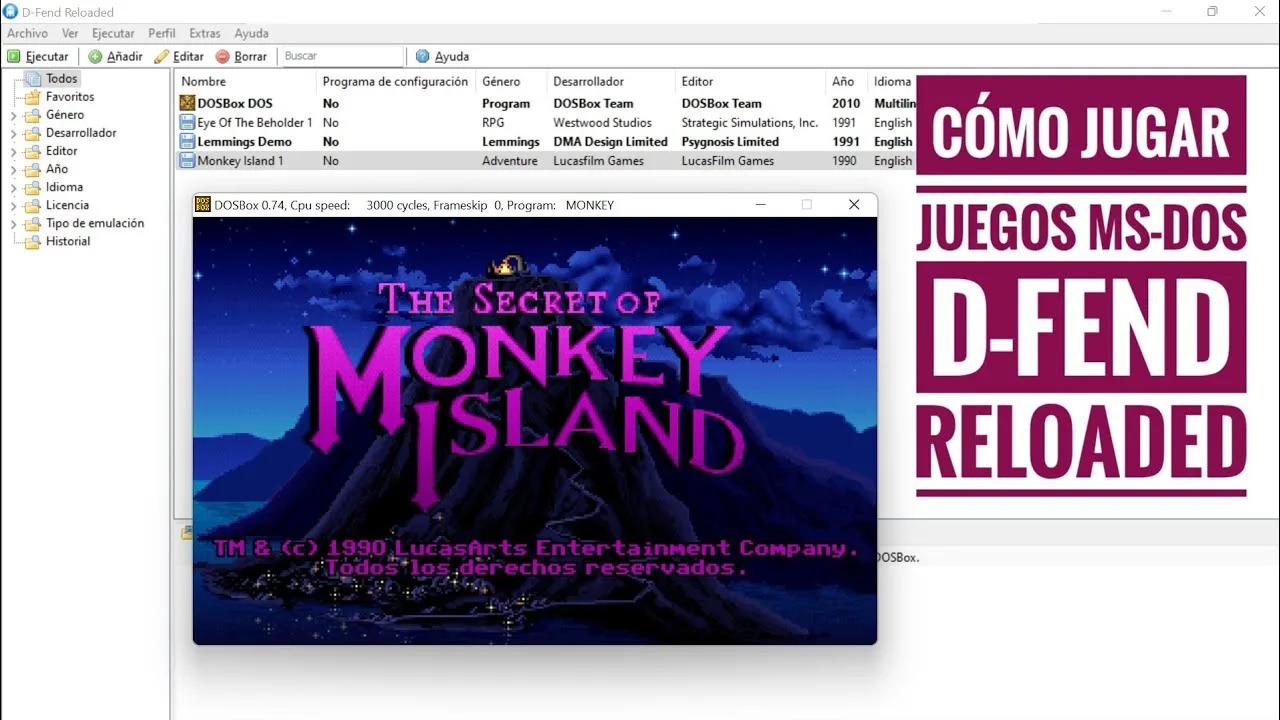
Task: Click the Monkey Island game screen in DOSBox
Action: (x=535, y=430)
